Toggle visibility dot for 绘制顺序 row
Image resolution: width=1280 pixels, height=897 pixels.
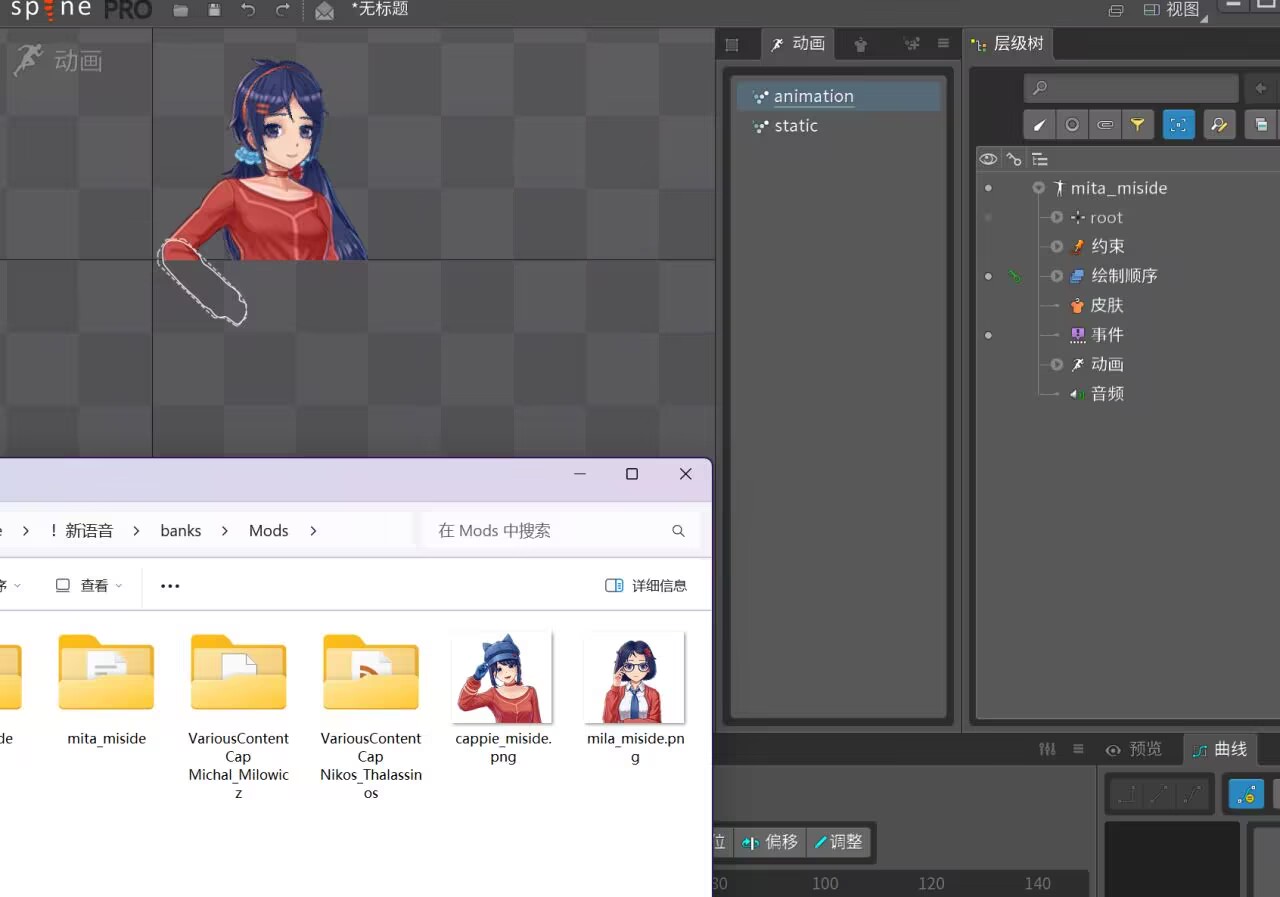pos(989,276)
